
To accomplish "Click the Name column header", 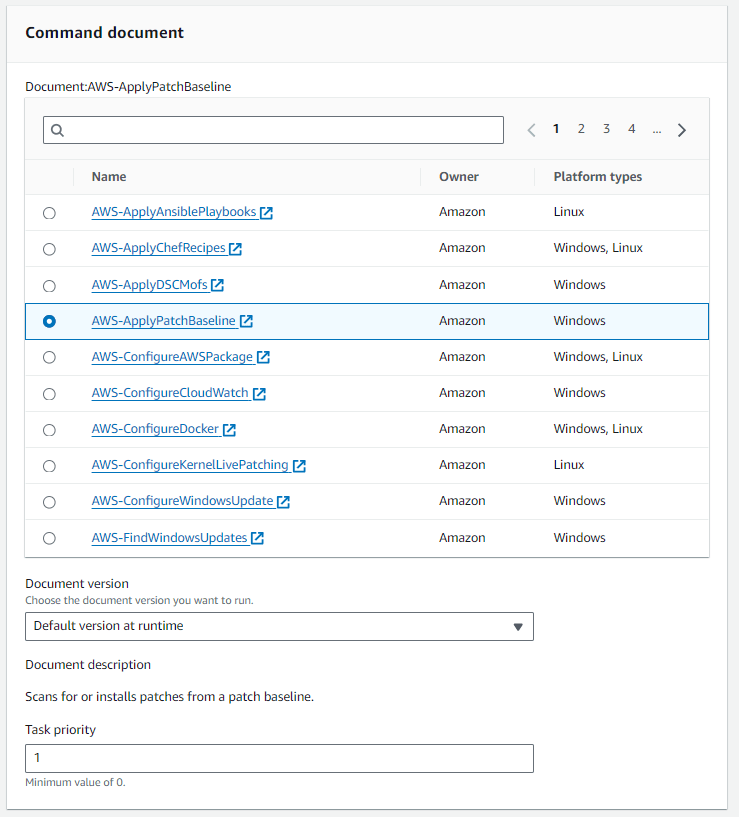I will click(109, 177).
